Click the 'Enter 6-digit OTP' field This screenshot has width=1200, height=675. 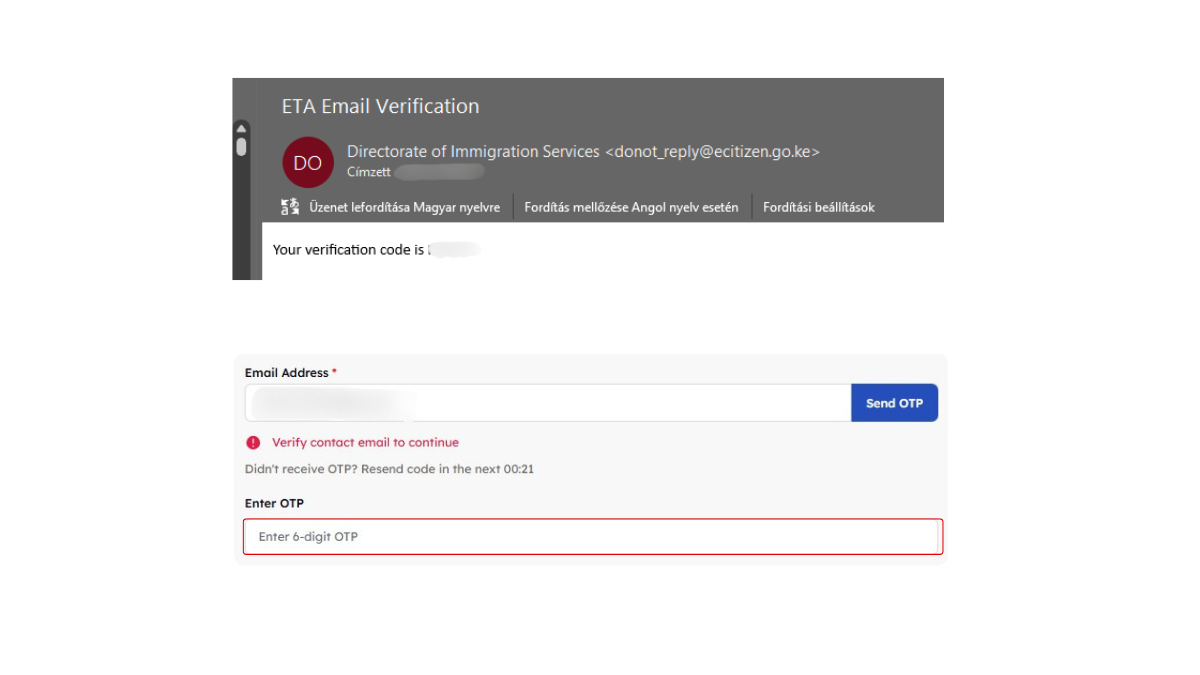click(x=592, y=537)
